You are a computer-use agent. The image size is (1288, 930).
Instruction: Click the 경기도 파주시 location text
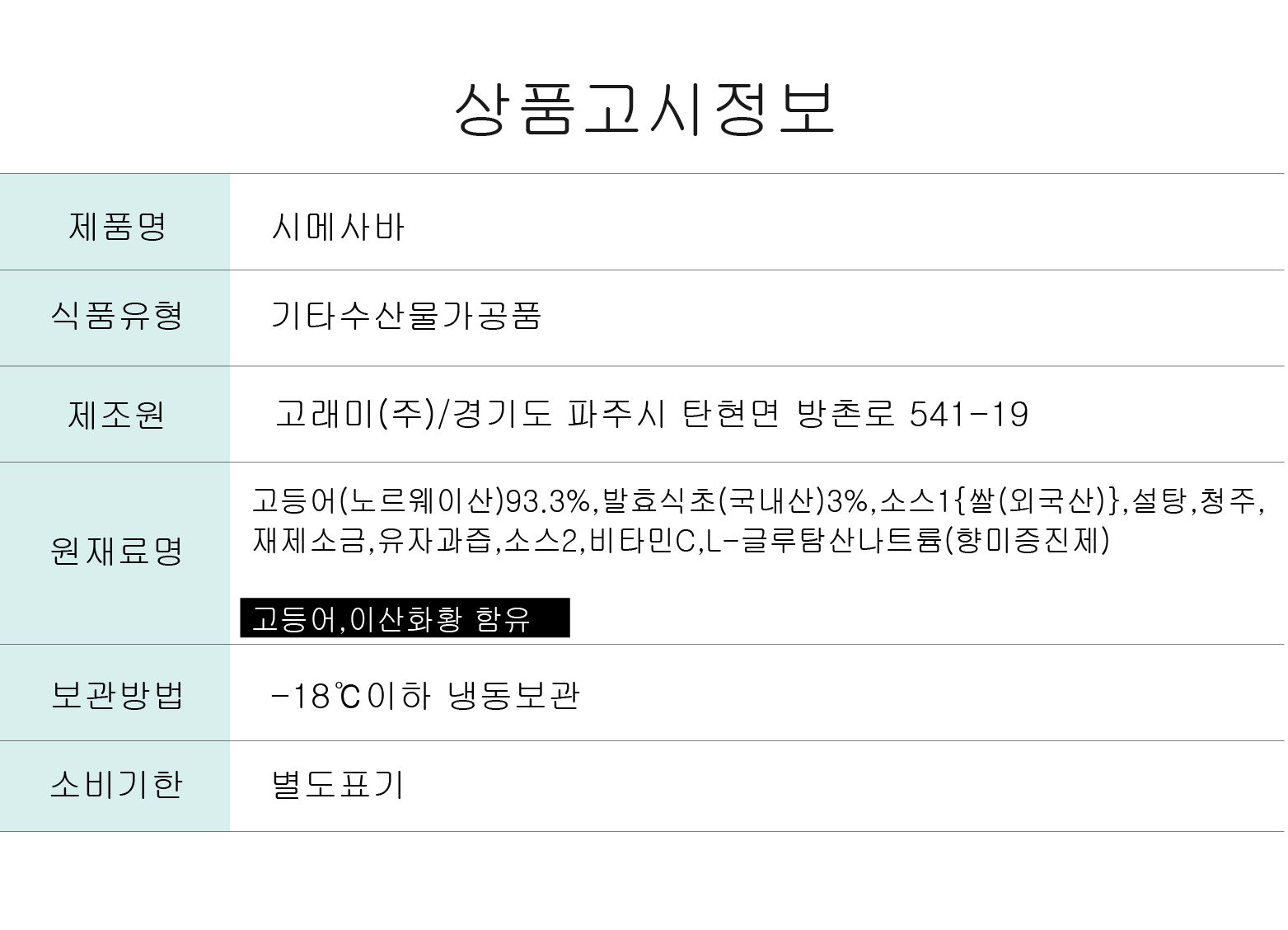[556, 414]
